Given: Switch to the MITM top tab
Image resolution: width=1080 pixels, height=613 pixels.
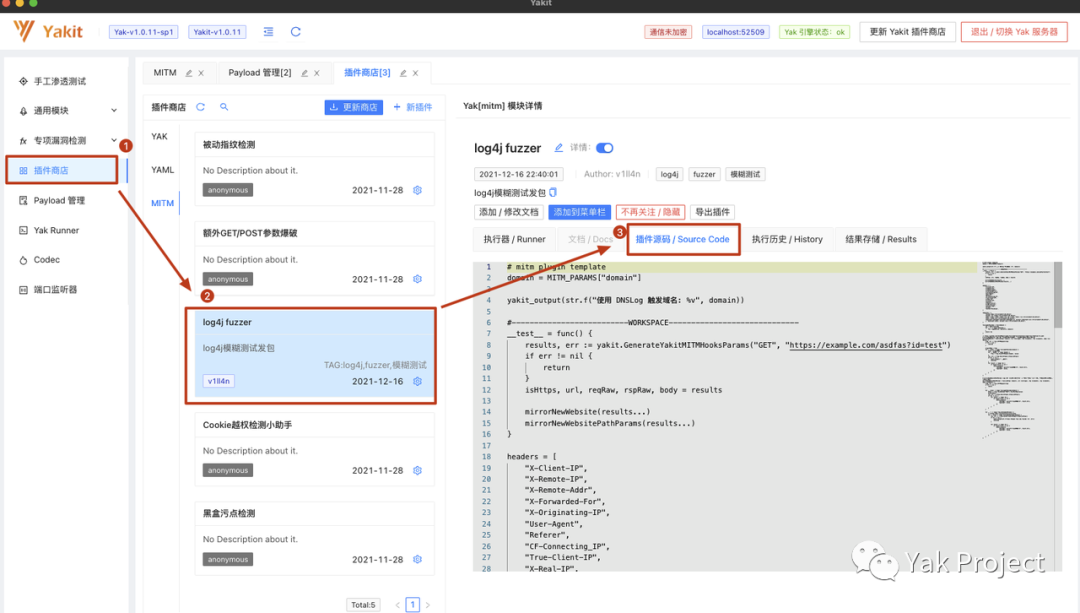Looking at the screenshot, I should (165, 72).
